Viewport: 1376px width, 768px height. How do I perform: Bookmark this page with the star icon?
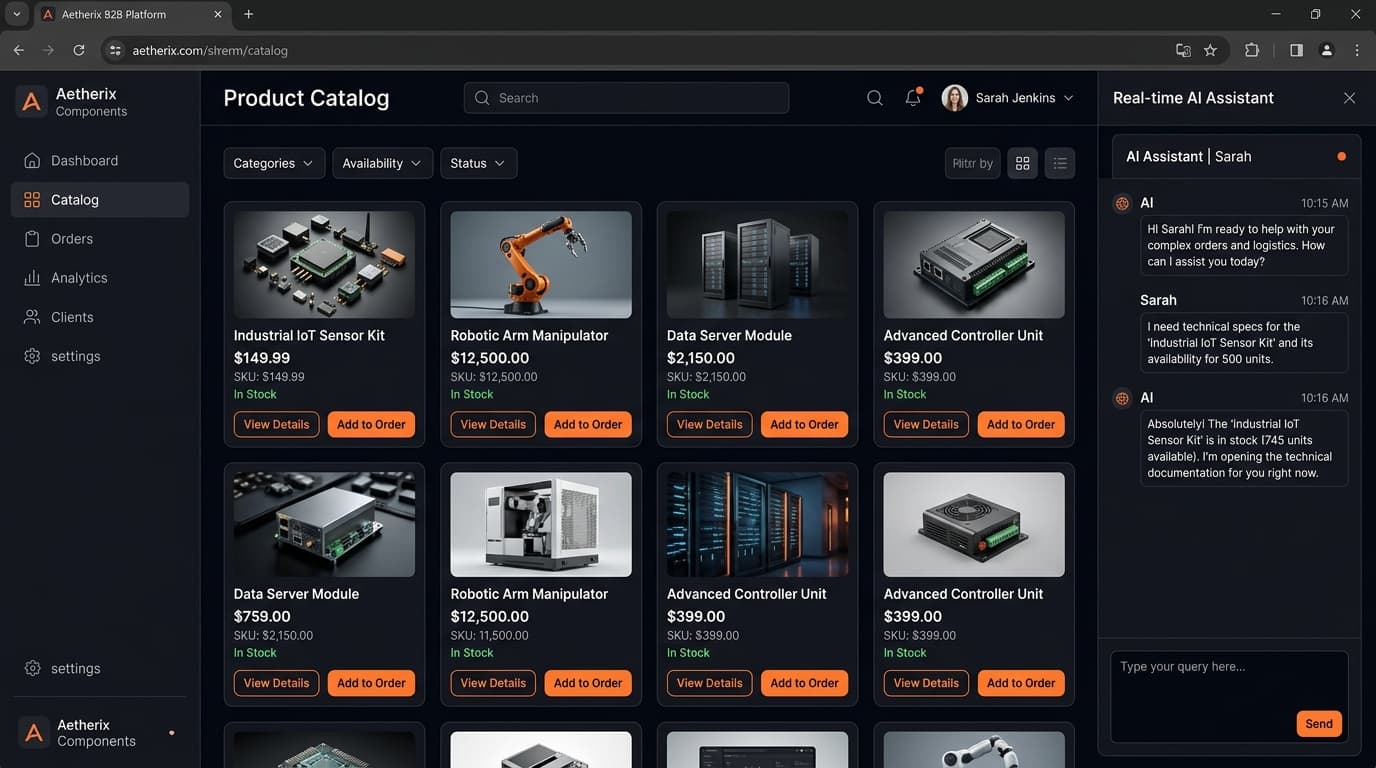click(1210, 50)
